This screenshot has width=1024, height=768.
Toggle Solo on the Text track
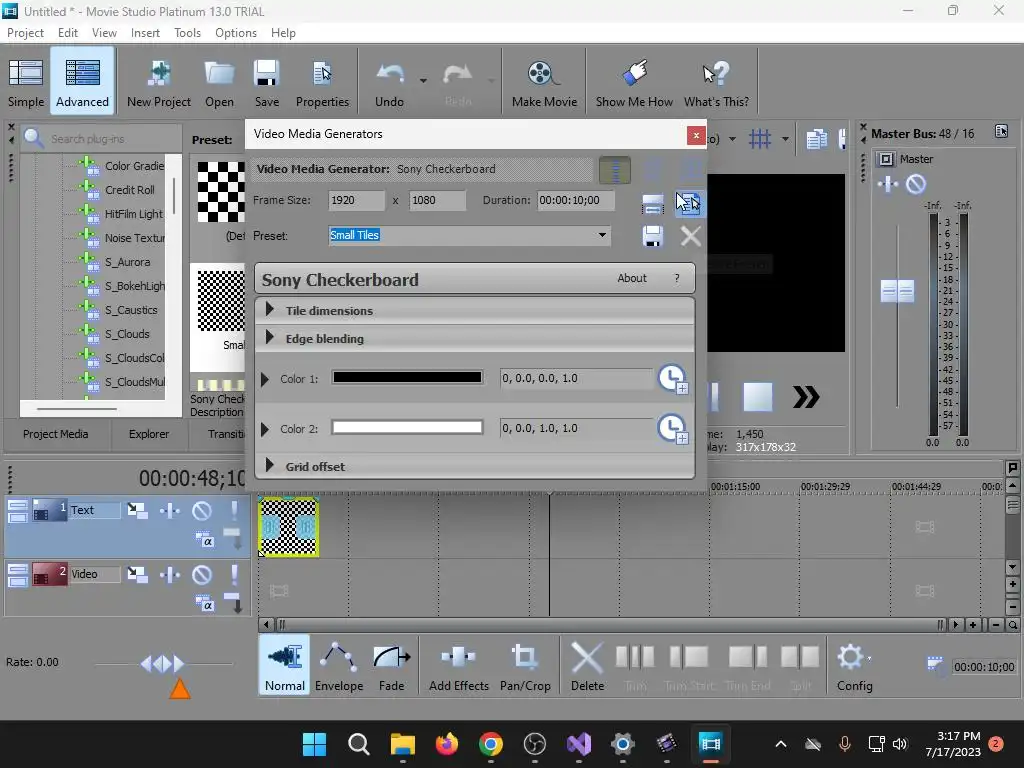click(x=234, y=510)
